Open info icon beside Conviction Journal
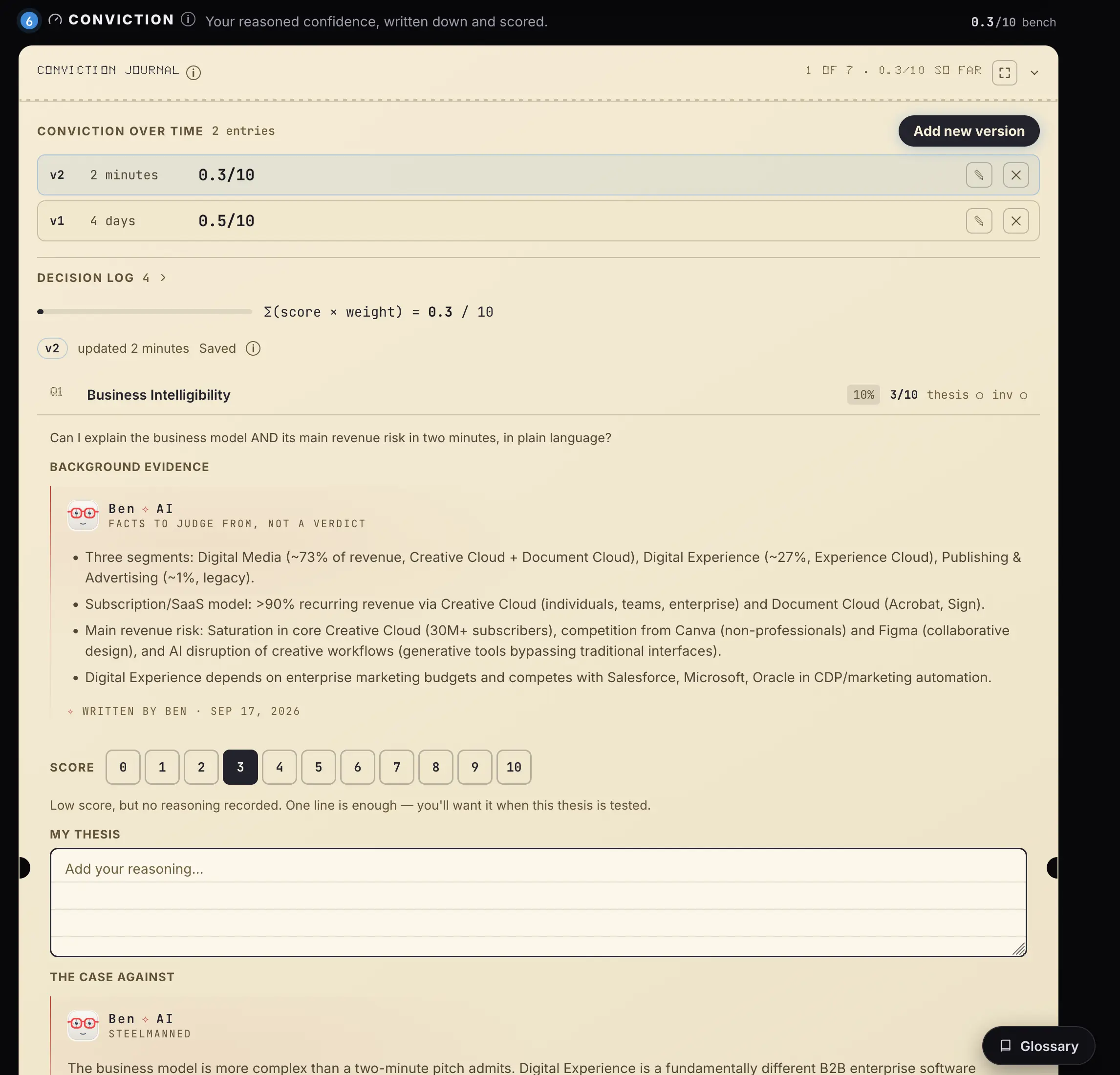1120x1075 pixels. 194,73
